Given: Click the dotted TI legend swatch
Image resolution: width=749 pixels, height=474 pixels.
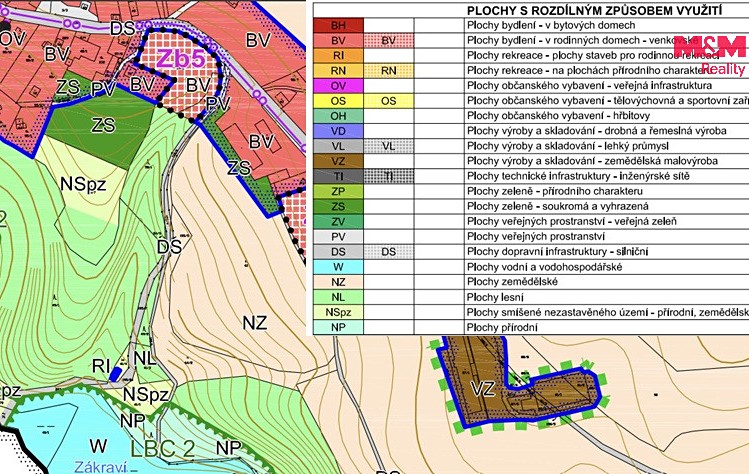Looking at the screenshot, I should (x=389, y=176).
